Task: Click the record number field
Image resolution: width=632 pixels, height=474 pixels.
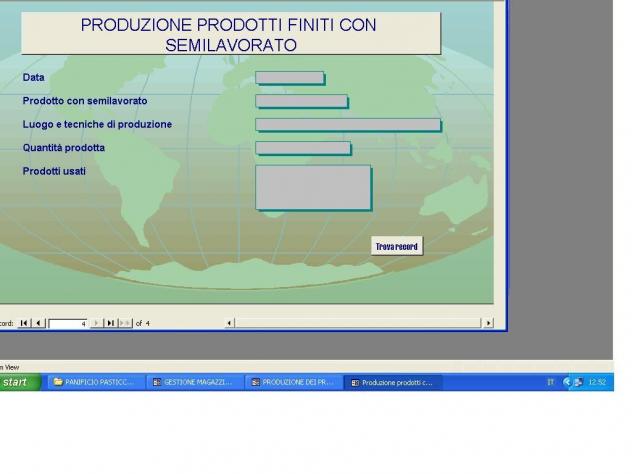Action: click(67, 323)
